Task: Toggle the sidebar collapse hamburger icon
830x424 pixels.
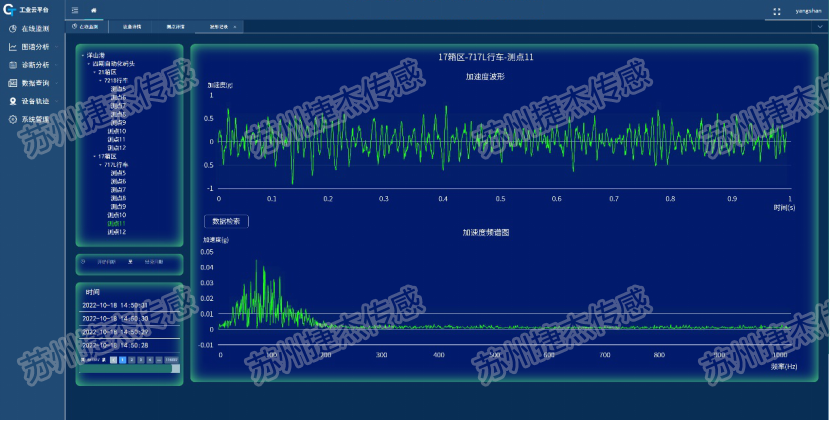Action: [x=75, y=10]
